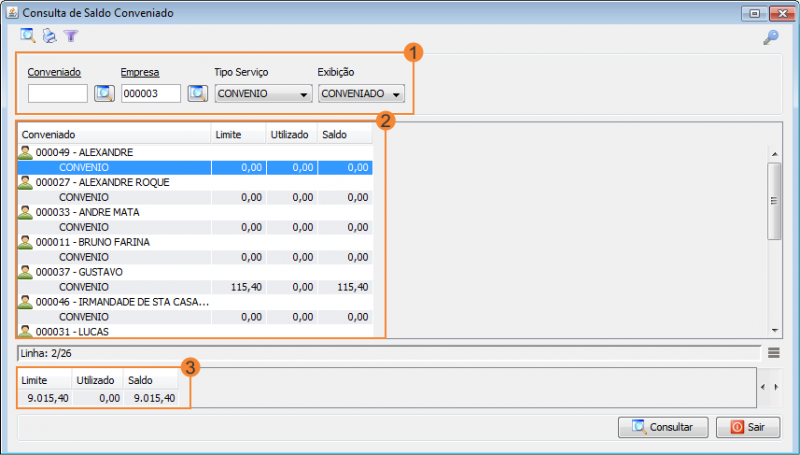The height and width of the screenshot is (455, 800).
Task: Click the vertical scrollbar down arrow of the list
Action: point(773,330)
